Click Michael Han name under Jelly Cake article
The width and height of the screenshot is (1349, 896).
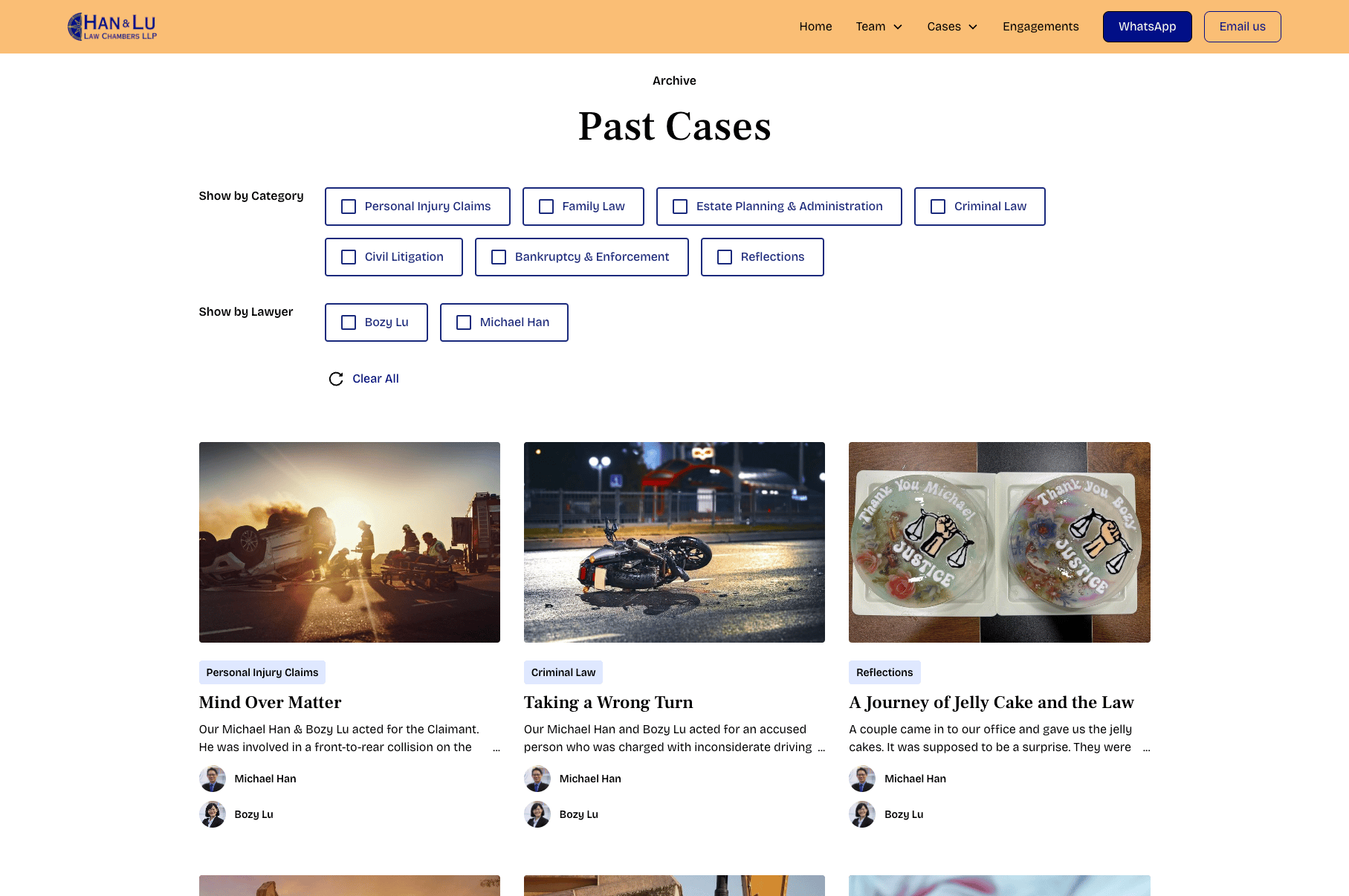915,779
